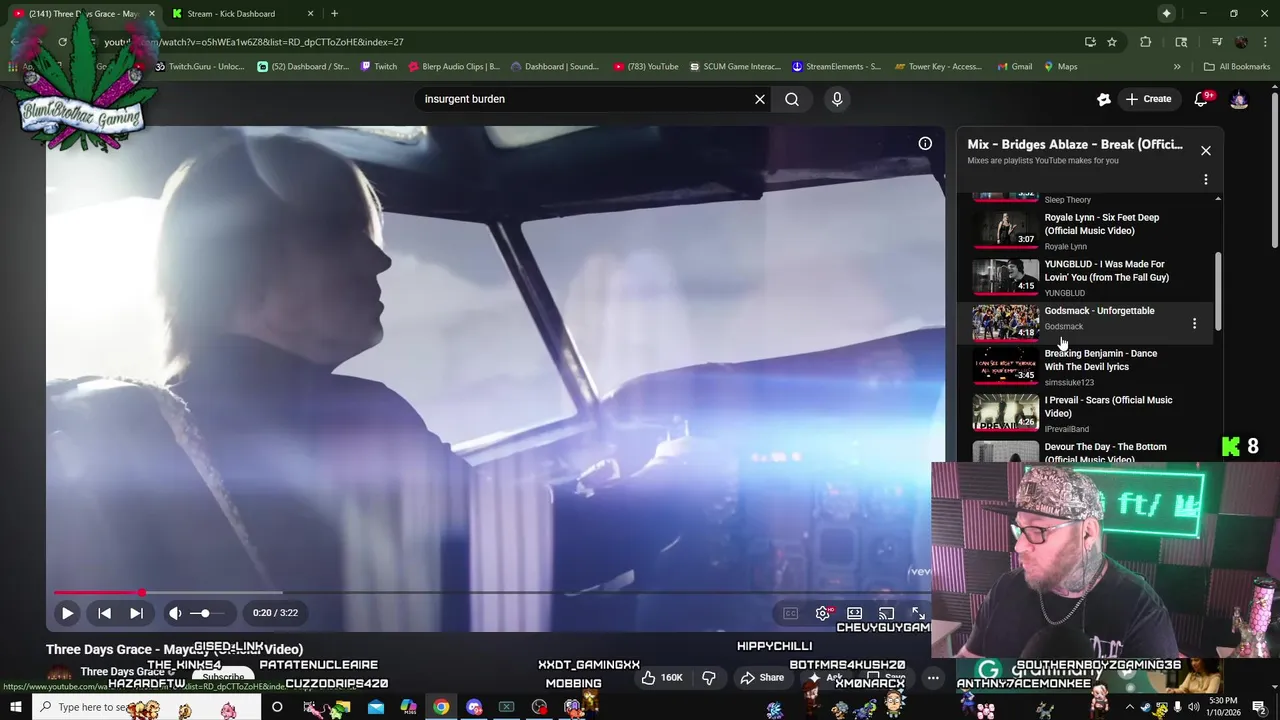Expand hidden bookmarks chevron
The width and height of the screenshot is (1280, 720).
[1177, 67]
